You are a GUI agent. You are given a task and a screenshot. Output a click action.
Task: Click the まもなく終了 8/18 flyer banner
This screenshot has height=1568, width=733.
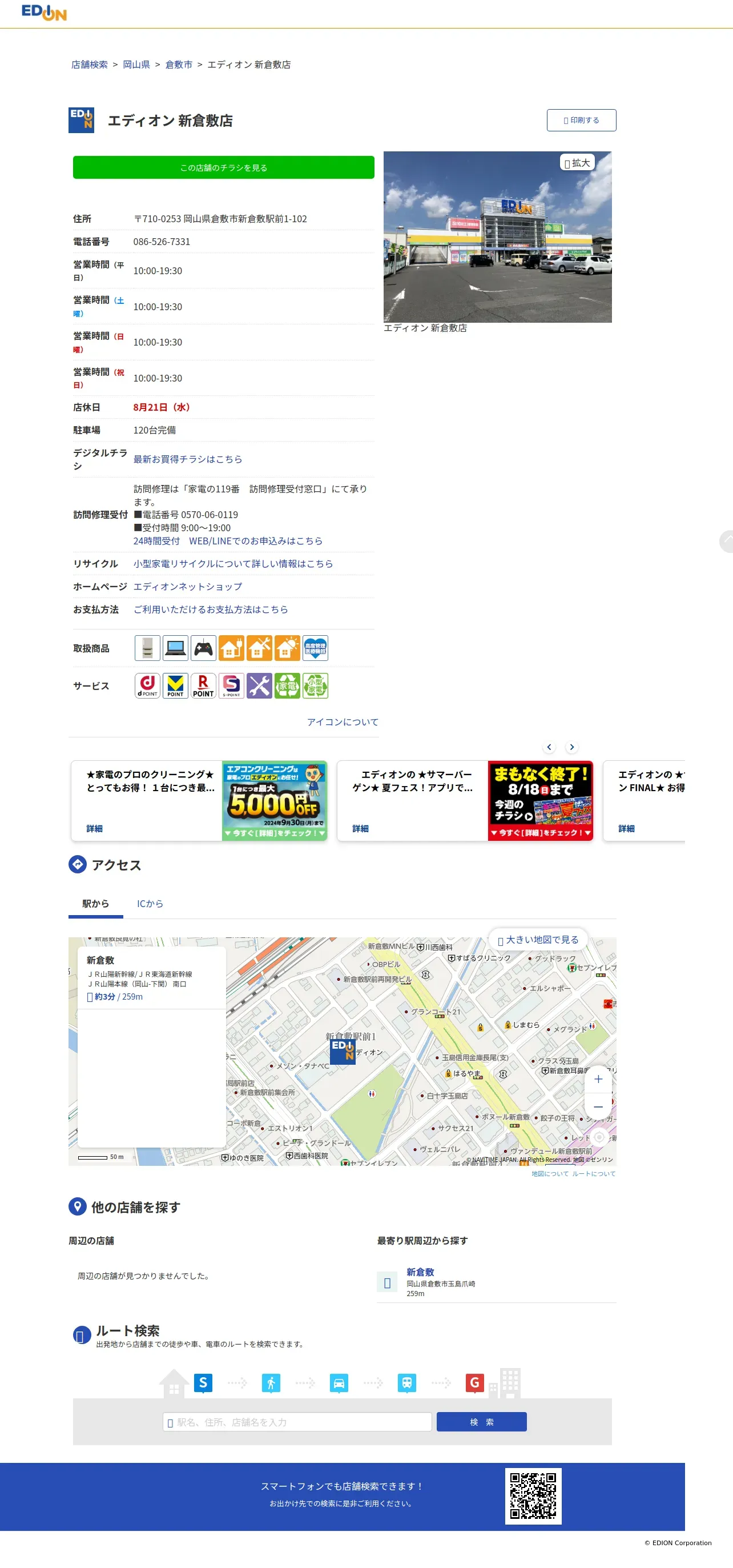(x=540, y=801)
